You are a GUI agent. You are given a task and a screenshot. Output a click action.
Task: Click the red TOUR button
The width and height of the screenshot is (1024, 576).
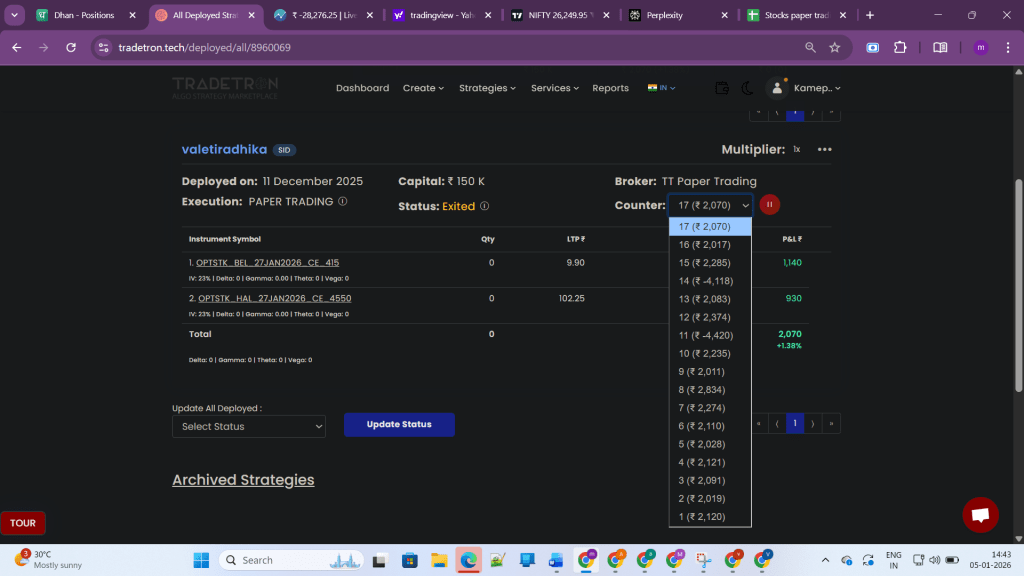(x=22, y=523)
